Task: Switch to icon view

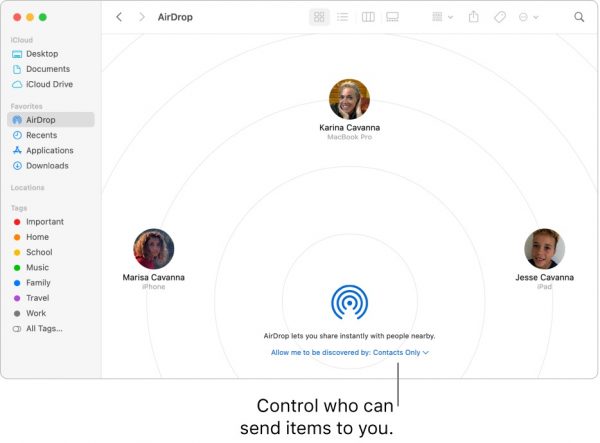Action: (319, 17)
